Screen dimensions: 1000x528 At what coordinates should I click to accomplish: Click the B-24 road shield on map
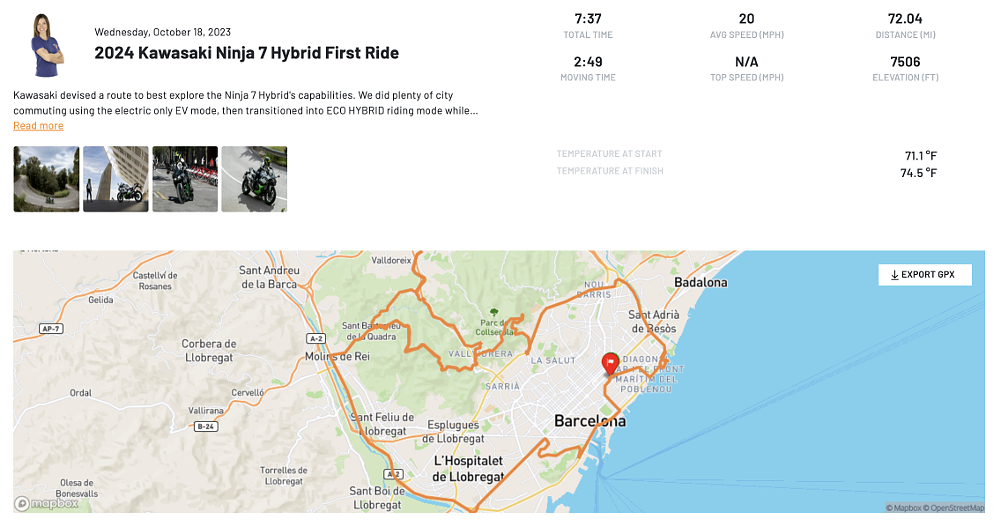(205, 427)
